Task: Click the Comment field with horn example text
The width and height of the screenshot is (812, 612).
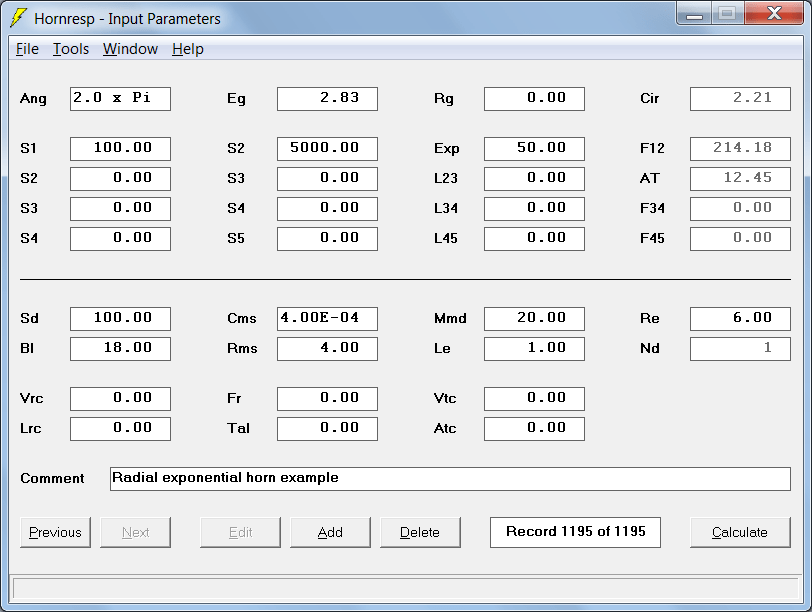Action: point(450,478)
